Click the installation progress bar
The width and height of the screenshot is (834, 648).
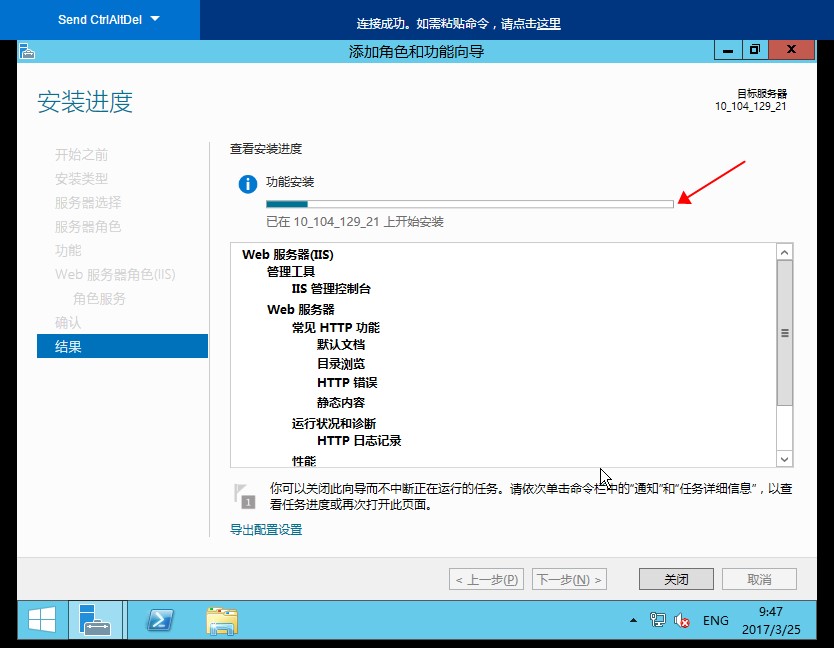click(x=470, y=204)
